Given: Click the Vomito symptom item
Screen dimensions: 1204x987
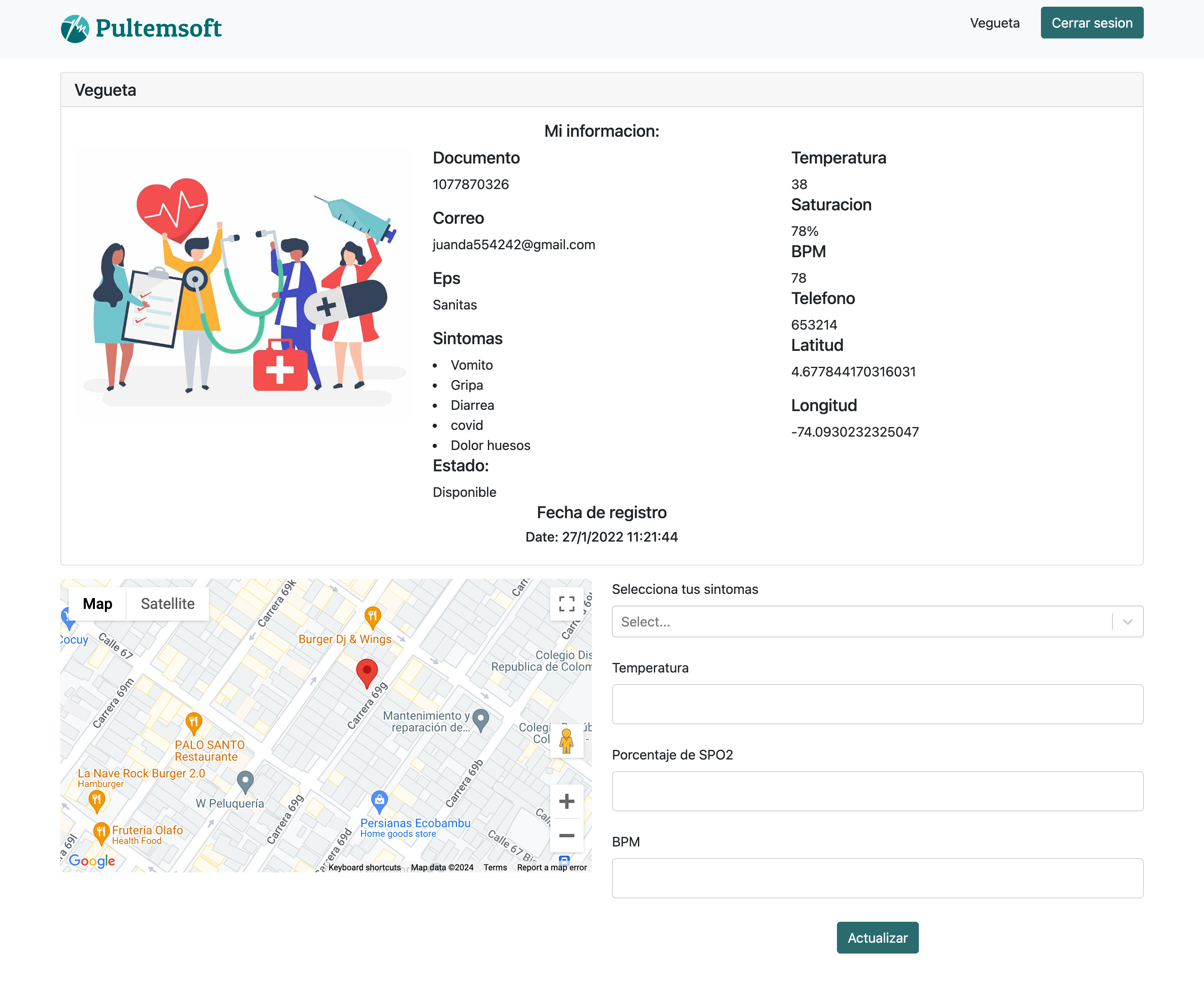Looking at the screenshot, I should (x=472, y=365).
